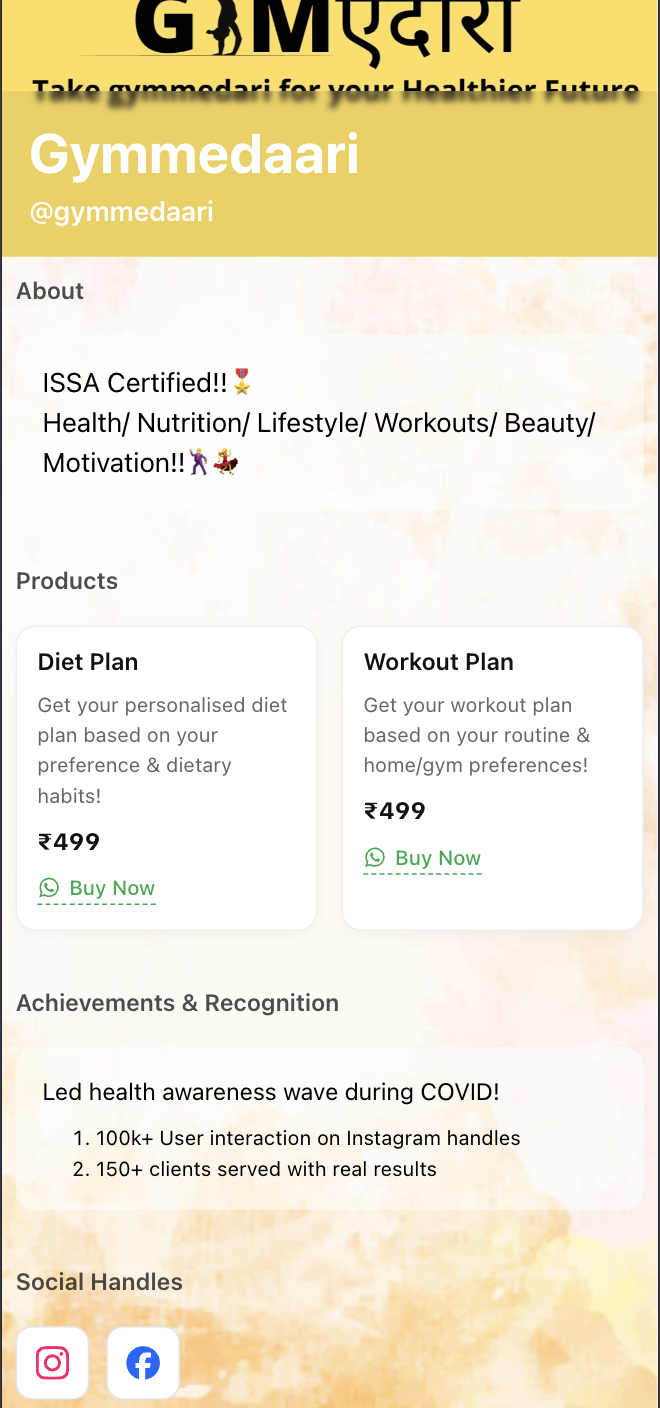Click the Products section heading

(x=67, y=581)
